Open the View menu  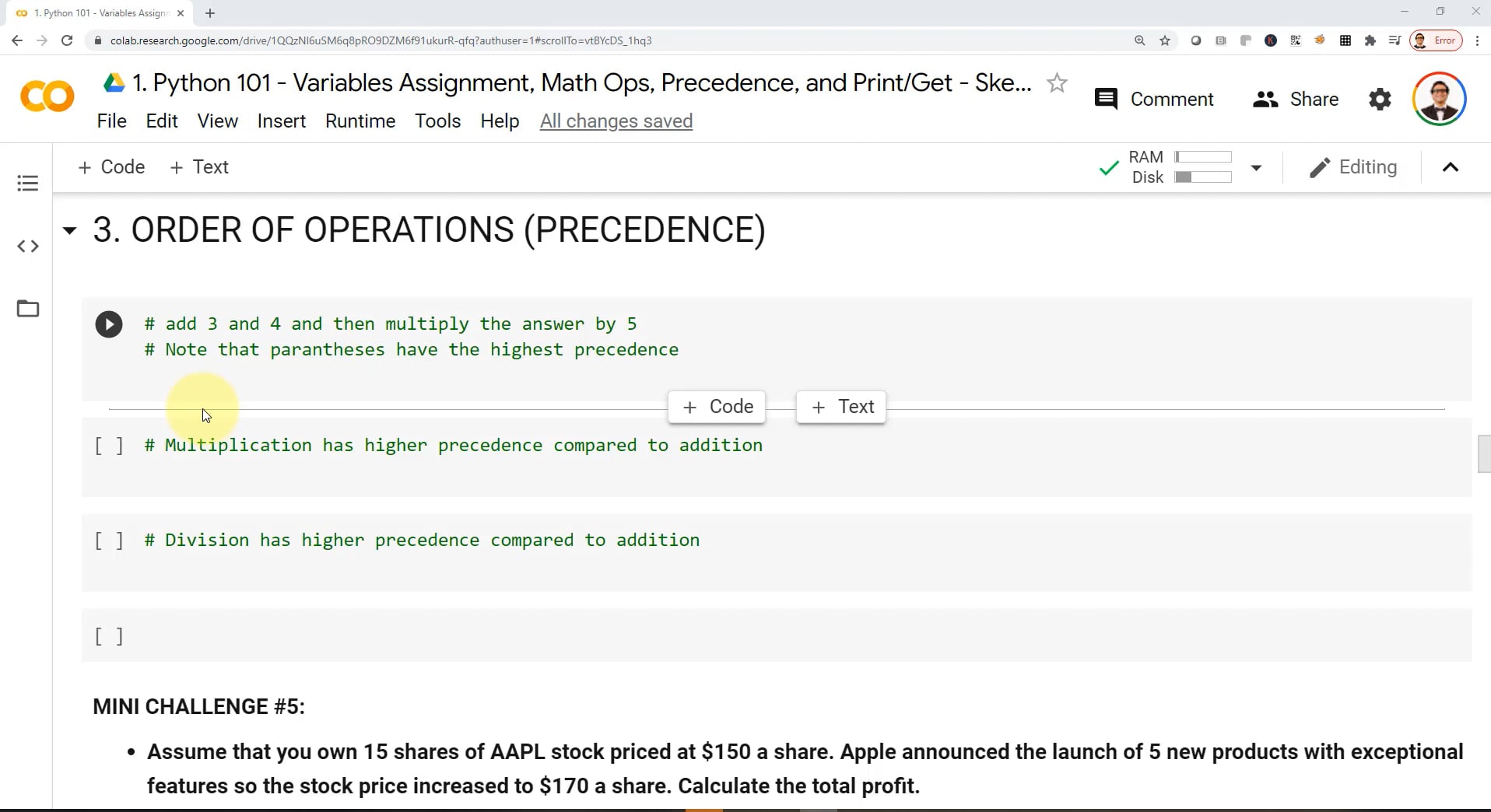point(217,121)
